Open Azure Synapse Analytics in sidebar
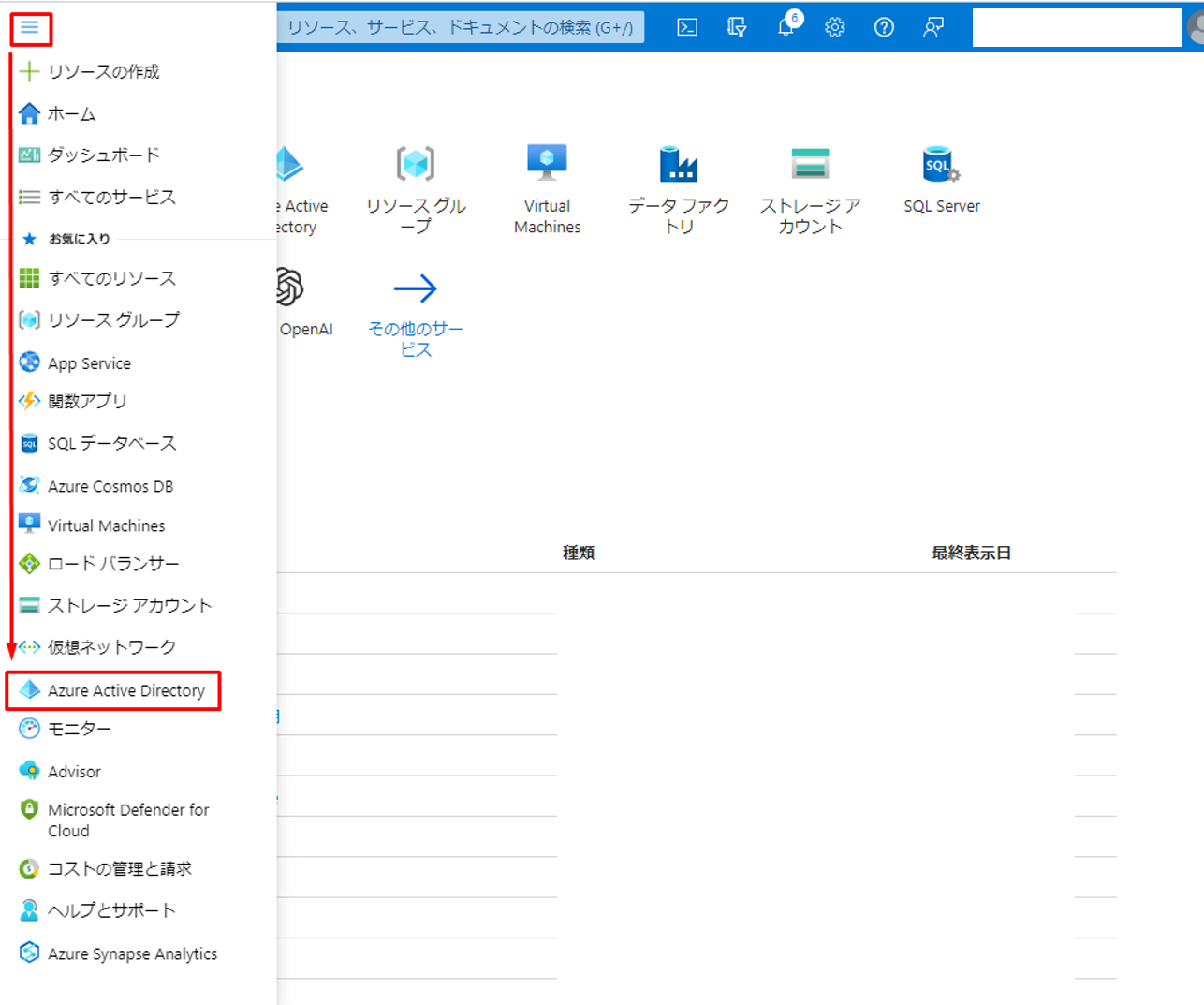This screenshot has width=1204, height=1005. 132,953
